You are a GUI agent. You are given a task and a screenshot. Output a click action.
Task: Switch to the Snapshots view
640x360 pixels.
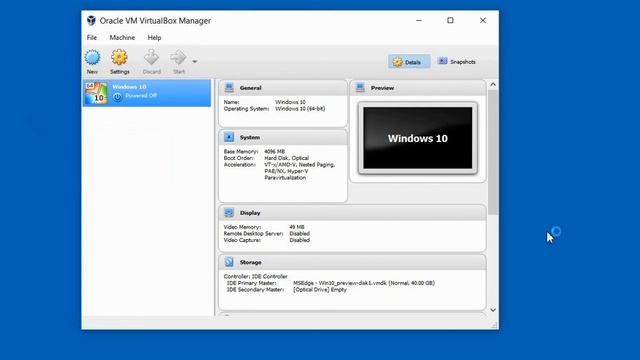click(x=457, y=62)
